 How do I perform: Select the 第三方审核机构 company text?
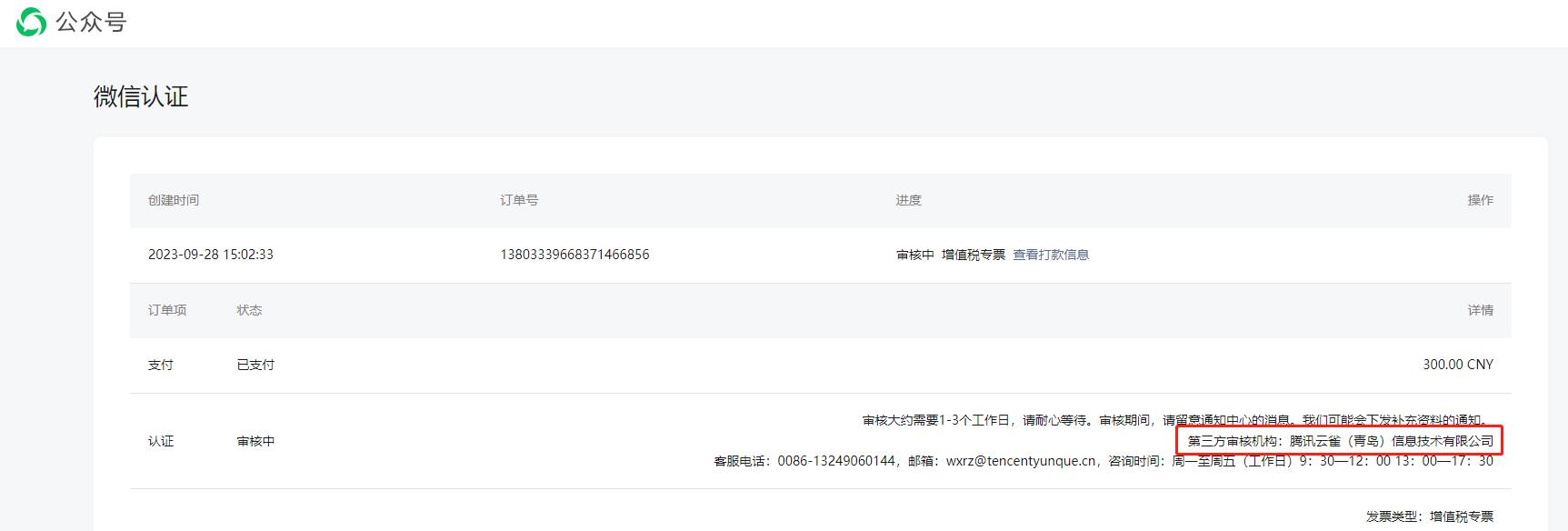[x=1341, y=441]
